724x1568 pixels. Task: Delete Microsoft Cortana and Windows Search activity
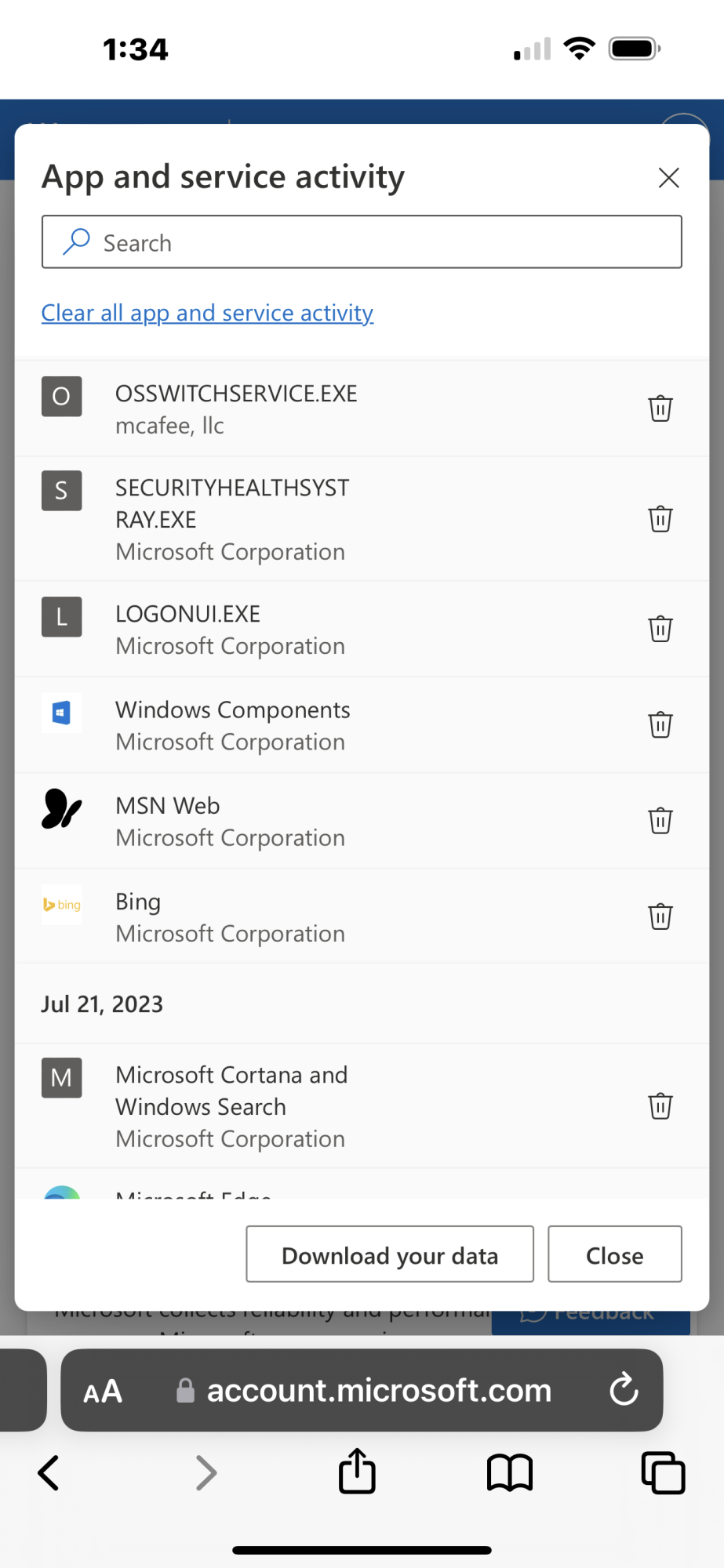660,1106
